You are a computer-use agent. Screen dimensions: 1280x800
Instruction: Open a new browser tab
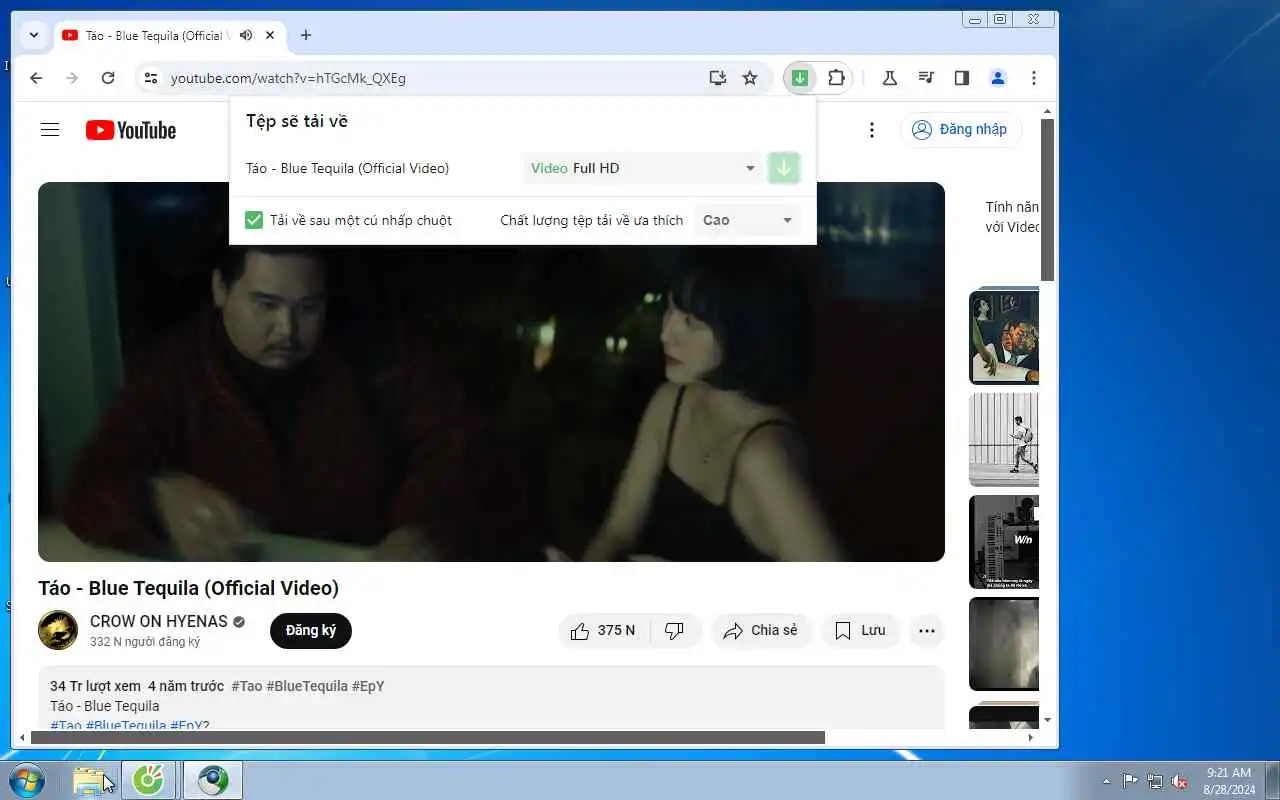point(306,35)
